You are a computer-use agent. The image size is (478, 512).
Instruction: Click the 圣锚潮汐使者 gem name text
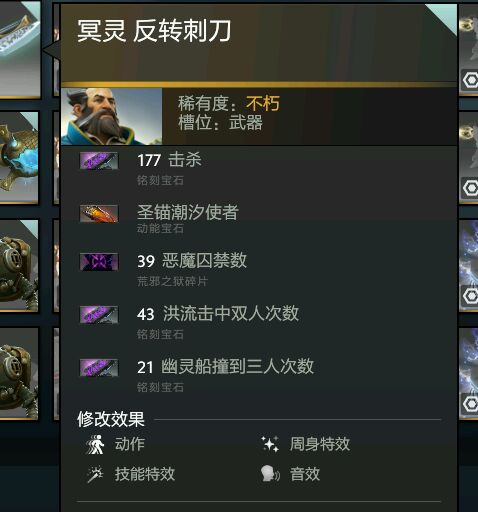coord(188,212)
